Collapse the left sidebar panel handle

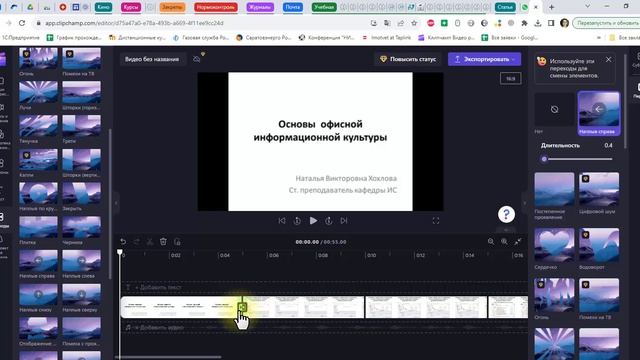coord(116,202)
